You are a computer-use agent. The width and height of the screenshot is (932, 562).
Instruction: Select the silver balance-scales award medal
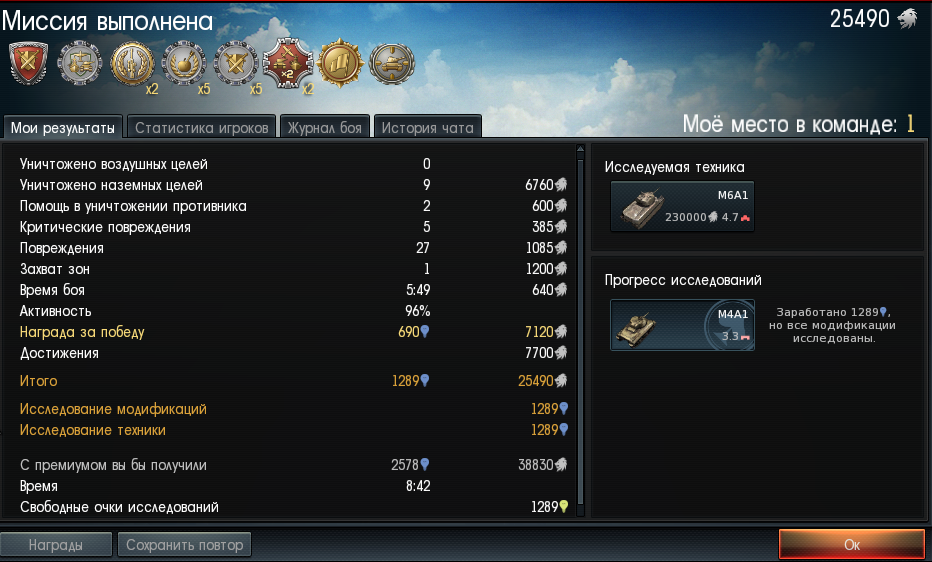[x=80, y=63]
